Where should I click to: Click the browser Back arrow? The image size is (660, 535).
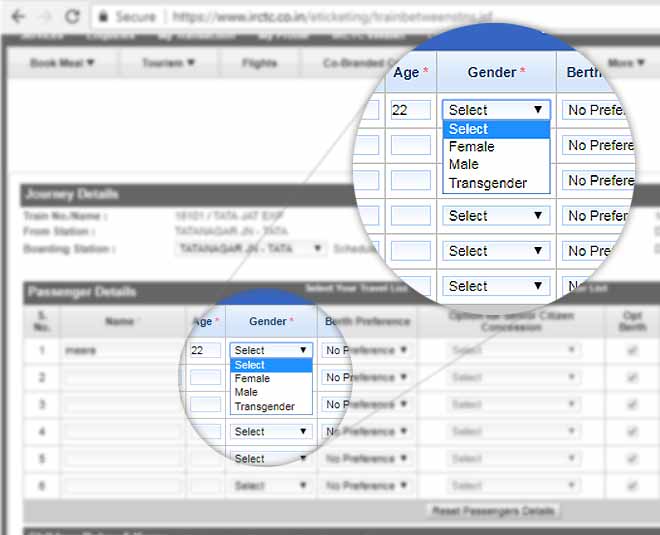pyautogui.click(x=18, y=17)
